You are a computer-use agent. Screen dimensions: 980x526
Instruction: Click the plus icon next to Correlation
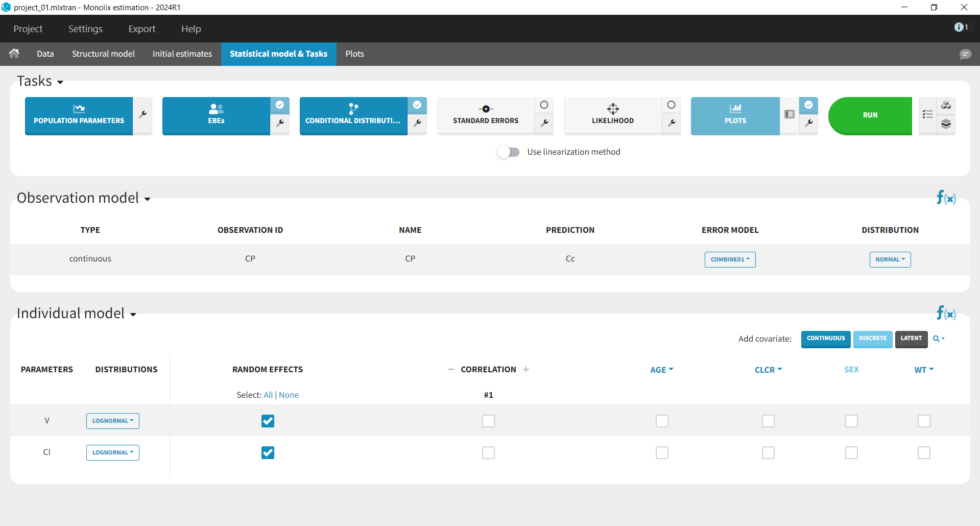526,369
